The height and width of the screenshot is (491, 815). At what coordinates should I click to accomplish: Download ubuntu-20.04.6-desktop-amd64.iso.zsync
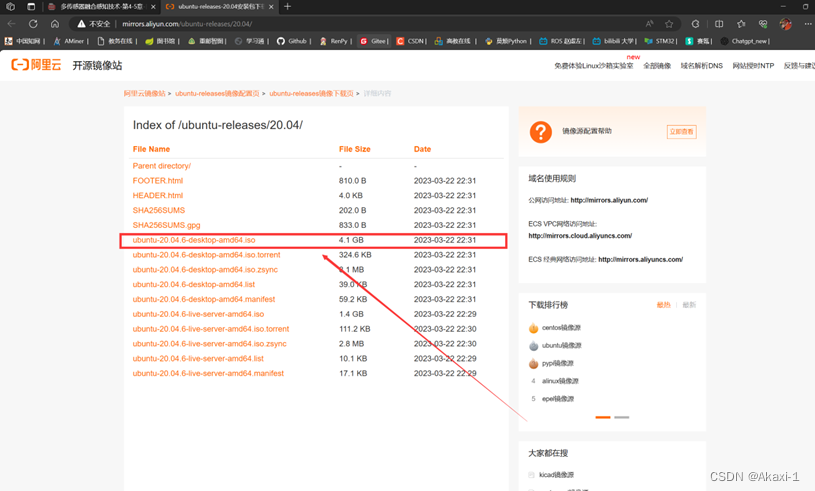(205, 270)
